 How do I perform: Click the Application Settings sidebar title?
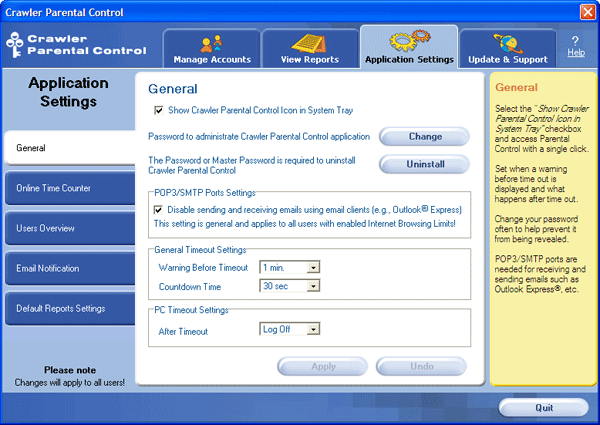[68, 92]
